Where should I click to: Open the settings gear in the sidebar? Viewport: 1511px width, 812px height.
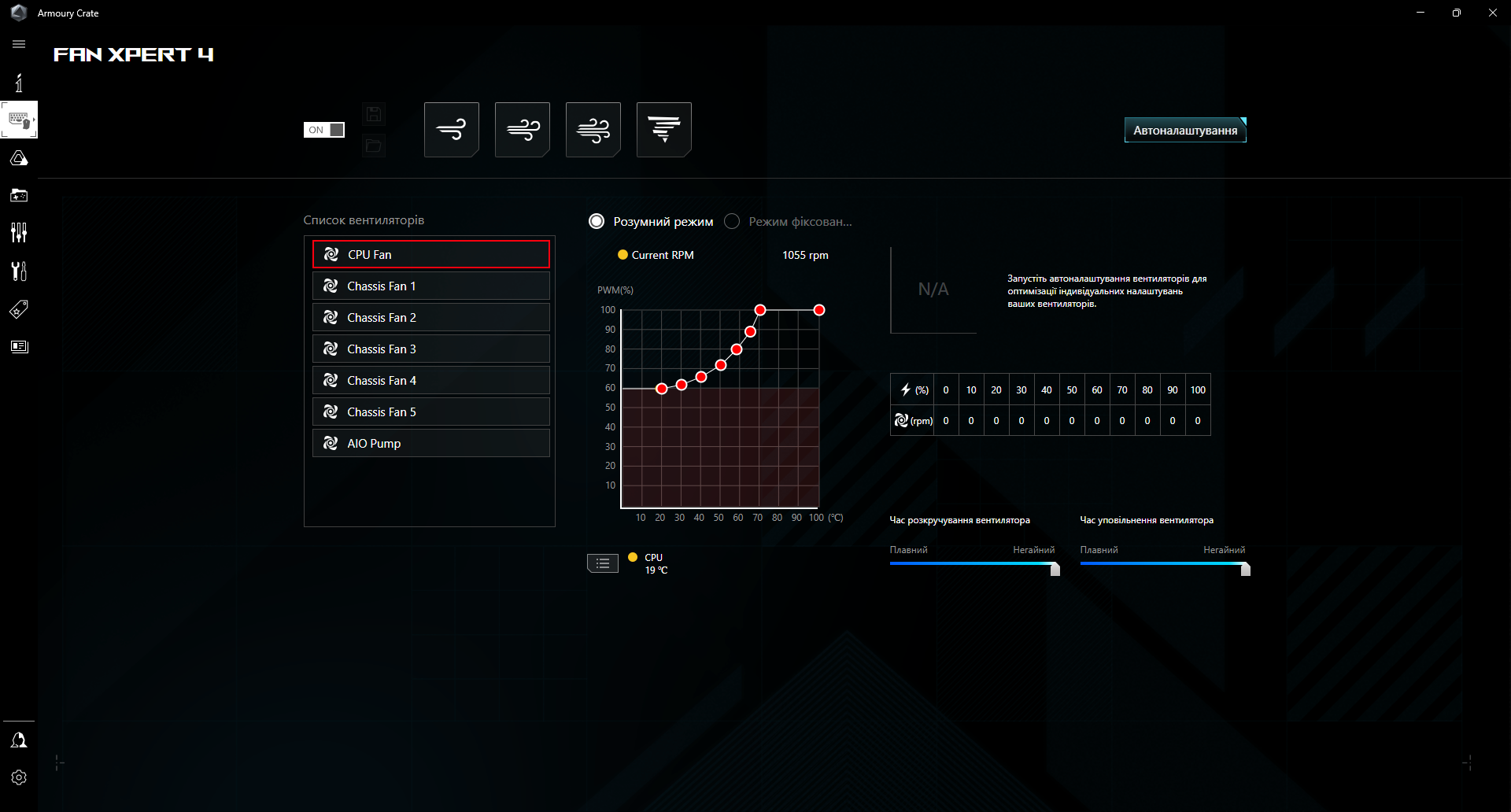[x=19, y=777]
